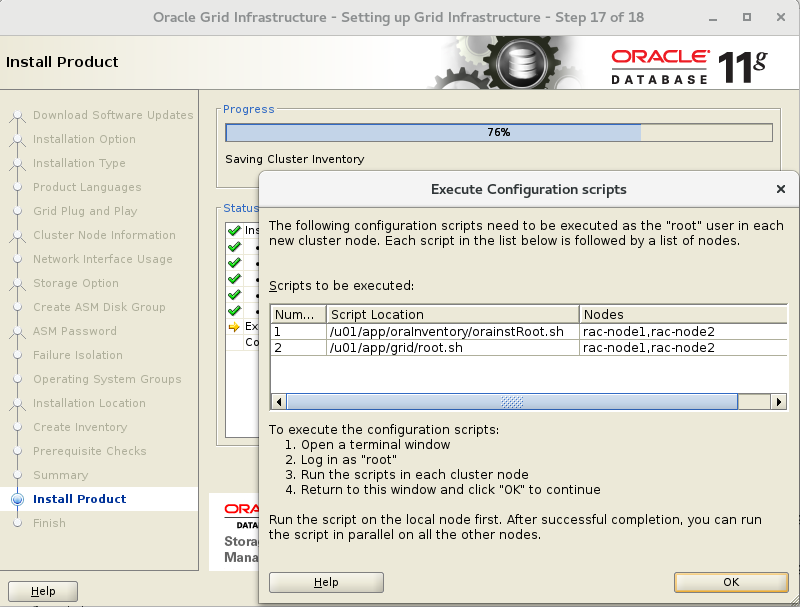The width and height of the screenshot is (800, 607).
Task: Close the Oracle Grid Infrastructure installer window
Action: point(781,17)
